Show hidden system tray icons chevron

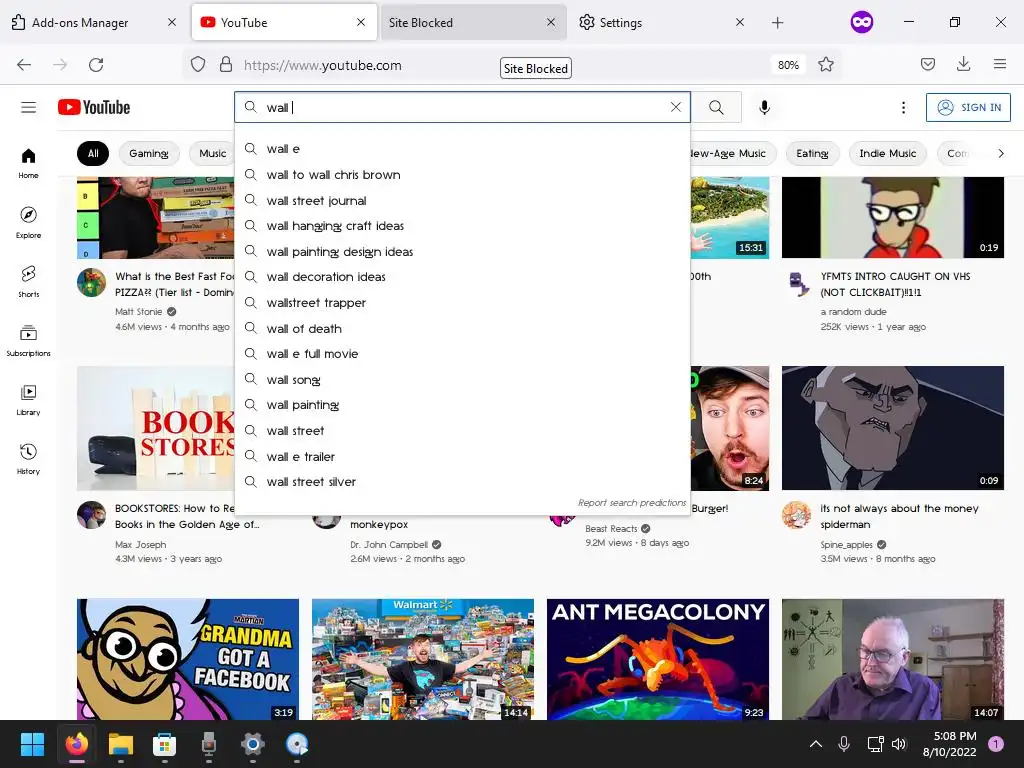[x=816, y=744]
